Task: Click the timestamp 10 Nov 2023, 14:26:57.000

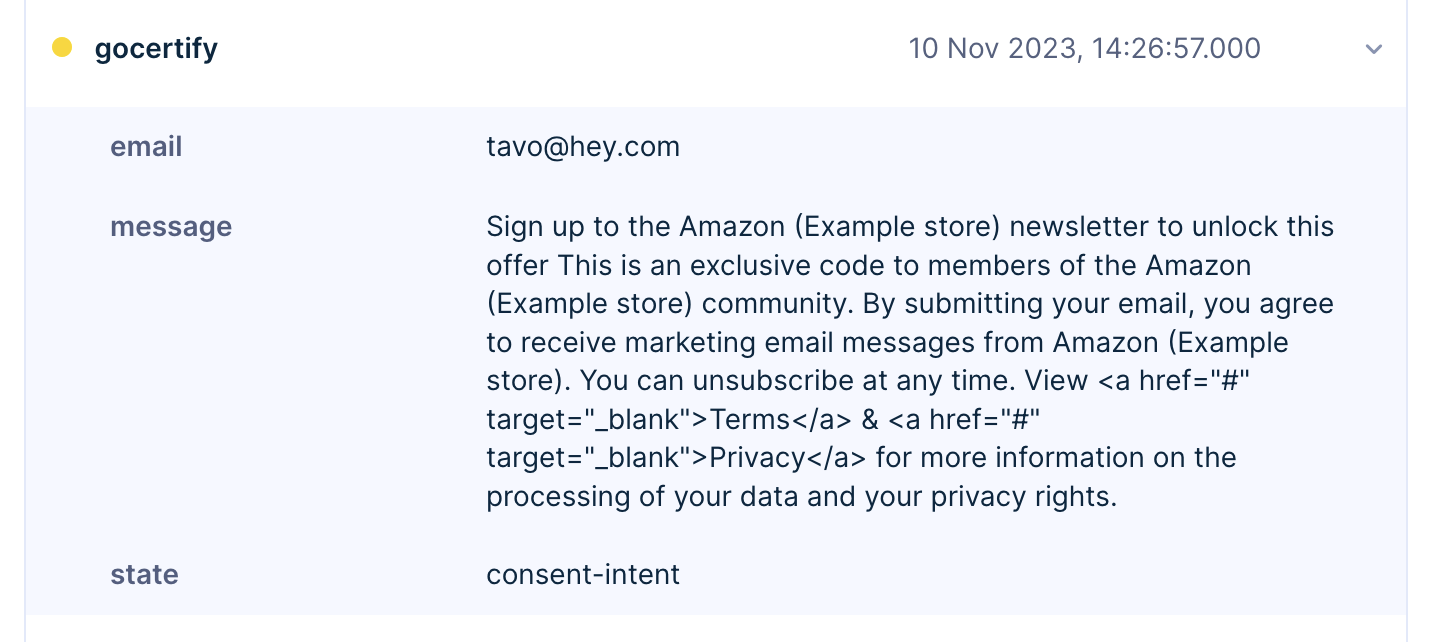Action: click(1084, 48)
